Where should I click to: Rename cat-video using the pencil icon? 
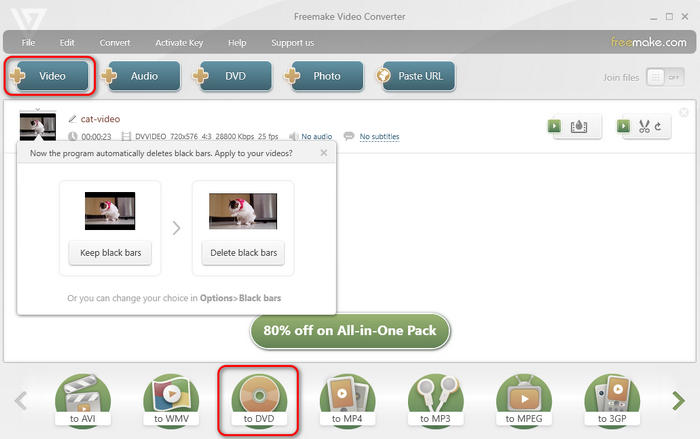point(72,119)
